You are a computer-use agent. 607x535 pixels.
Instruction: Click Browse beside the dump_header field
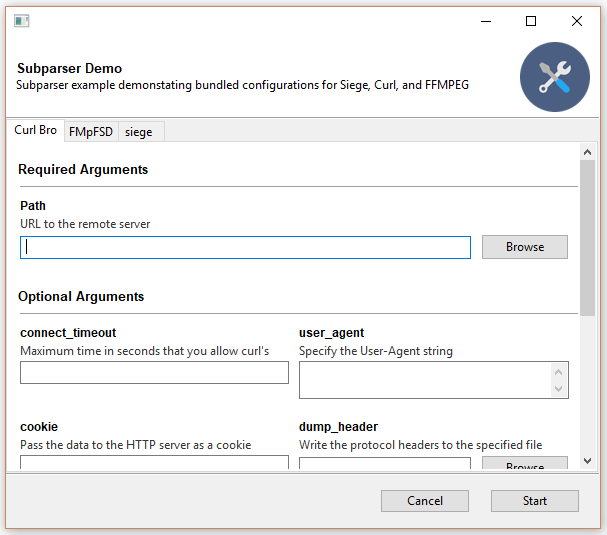pos(524,465)
